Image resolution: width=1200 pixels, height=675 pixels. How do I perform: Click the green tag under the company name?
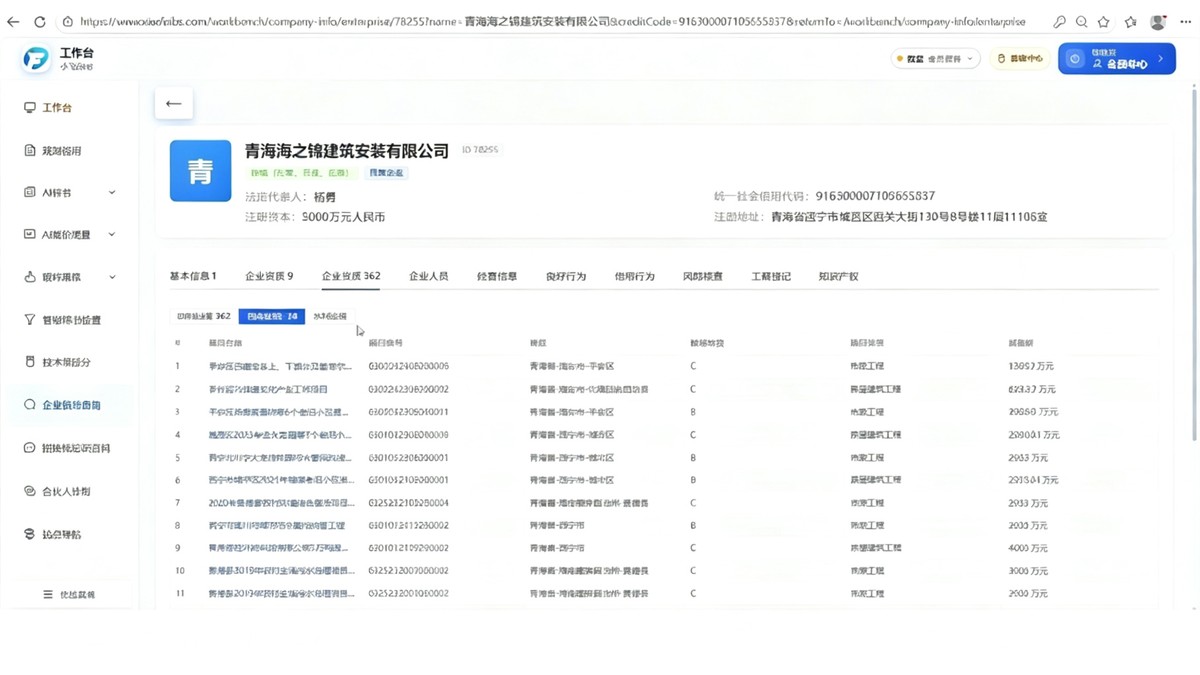click(x=300, y=173)
